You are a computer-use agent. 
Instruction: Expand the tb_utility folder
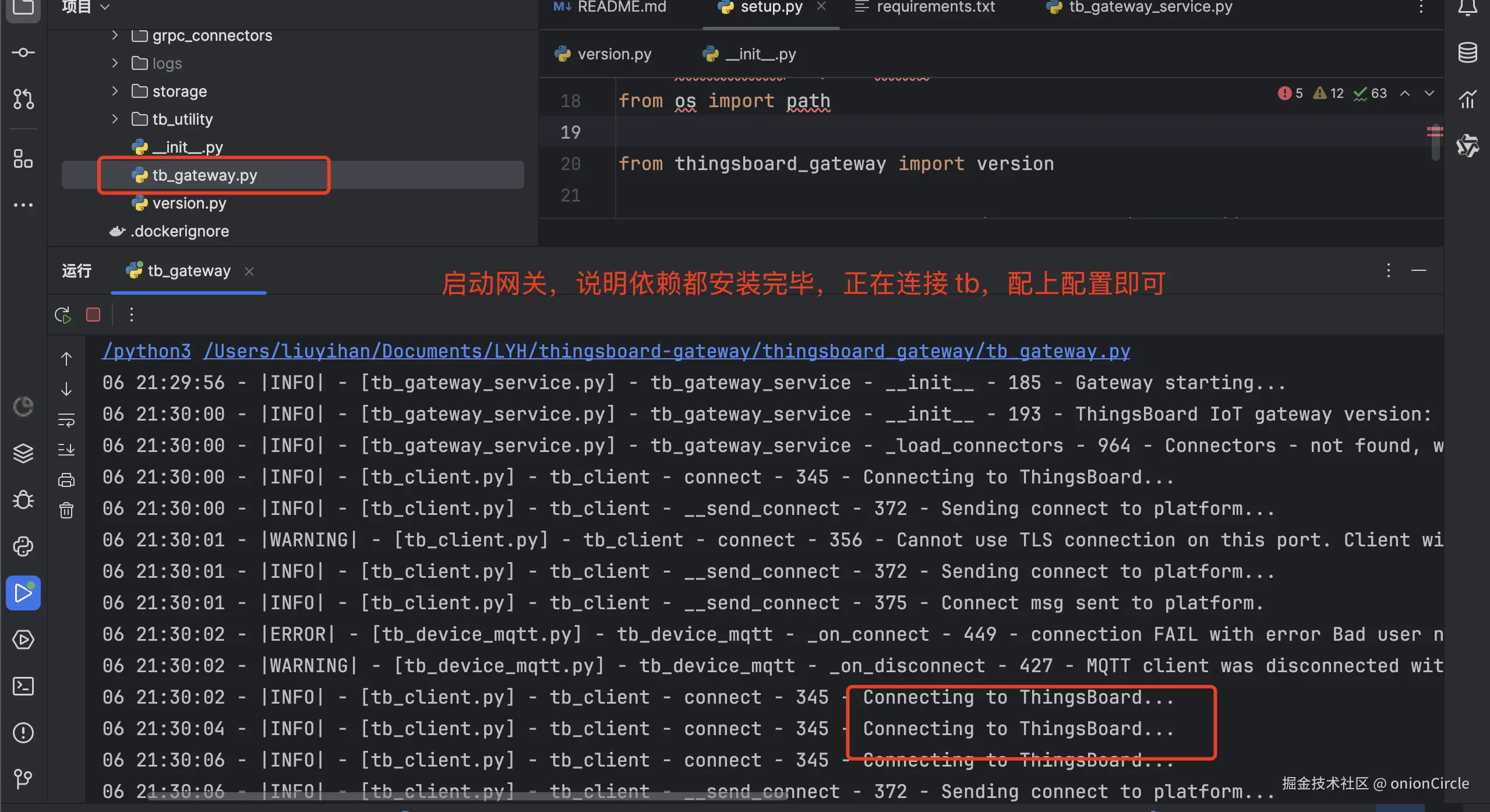[x=115, y=119]
